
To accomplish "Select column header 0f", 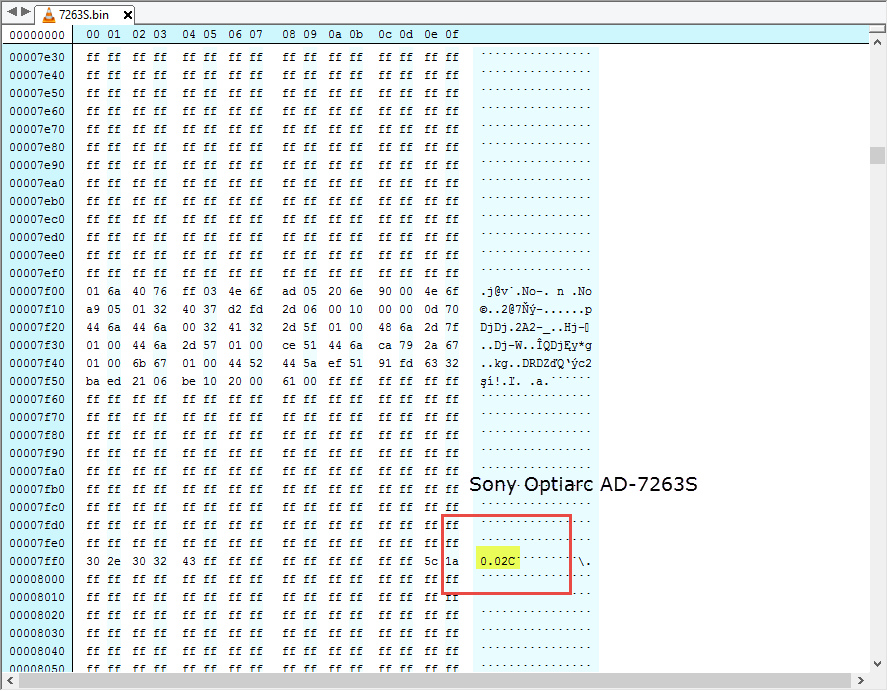I will pyautogui.click(x=452, y=35).
